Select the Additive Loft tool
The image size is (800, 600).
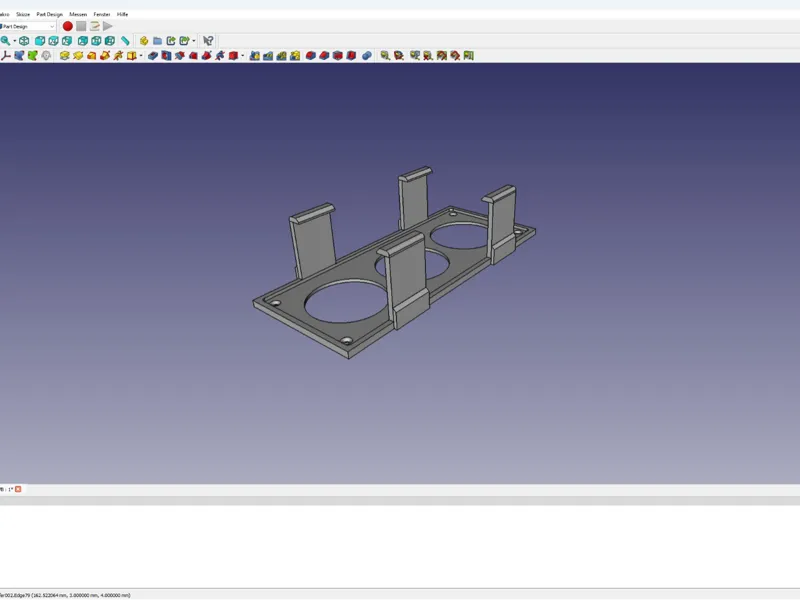pos(91,56)
